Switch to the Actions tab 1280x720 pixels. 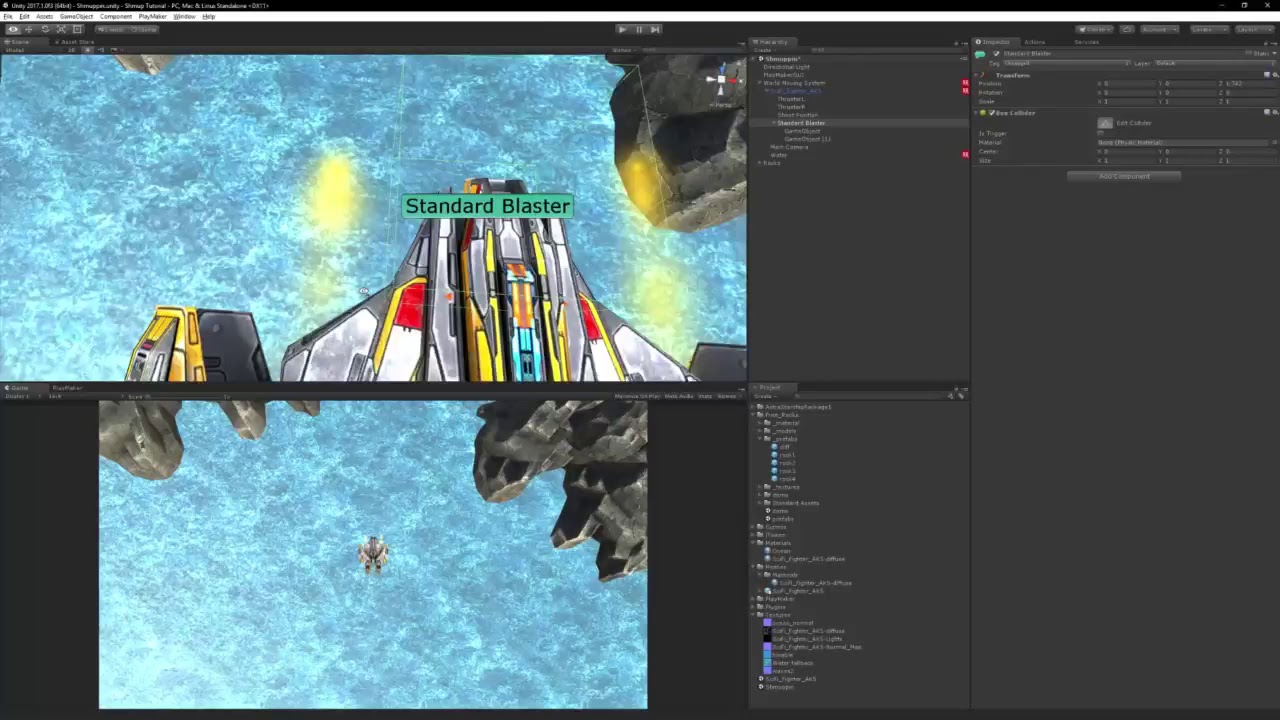click(x=1034, y=42)
